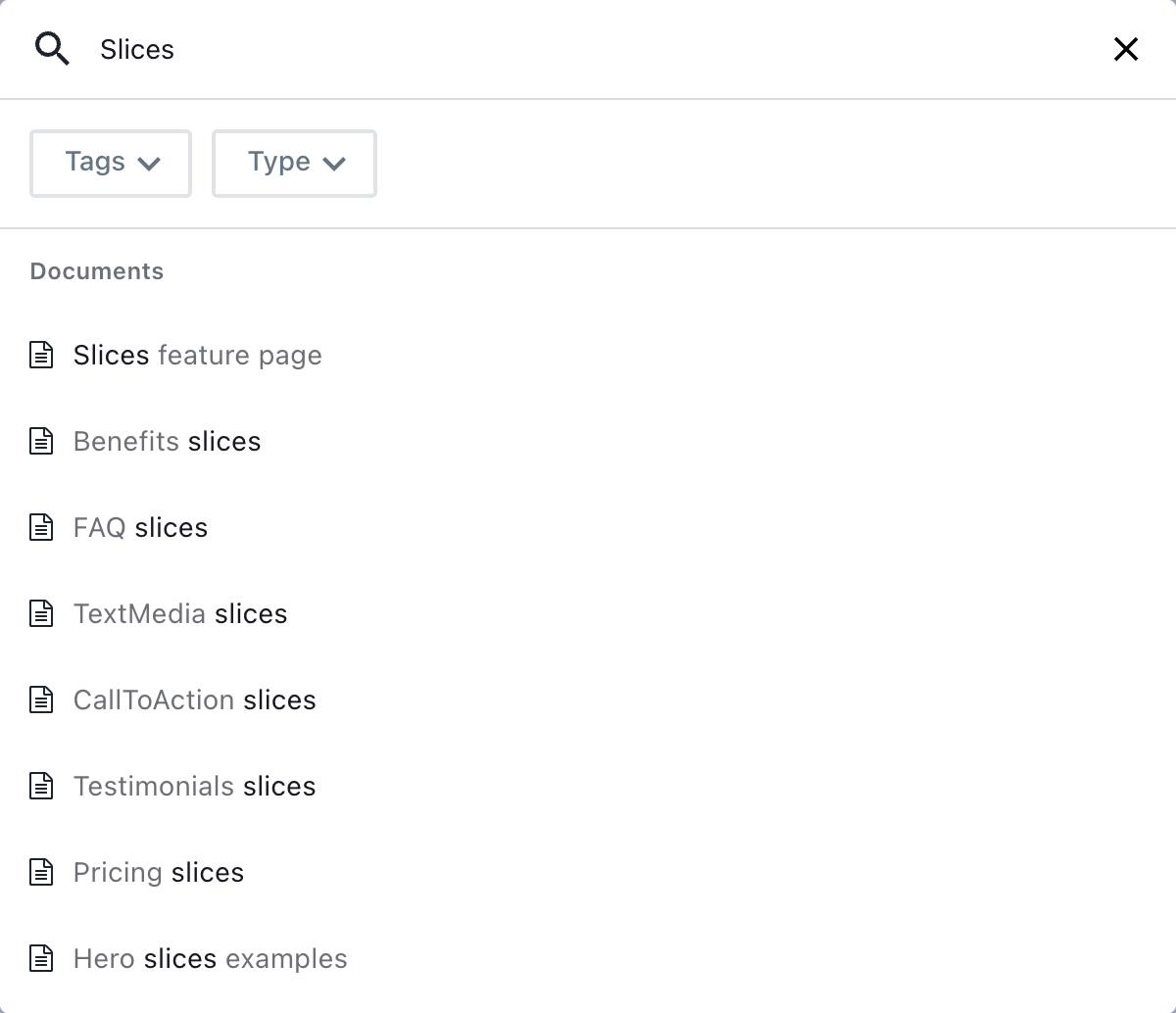1176x1013 pixels.
Task: Select the FAQ slices result
Action: [140, 527]
